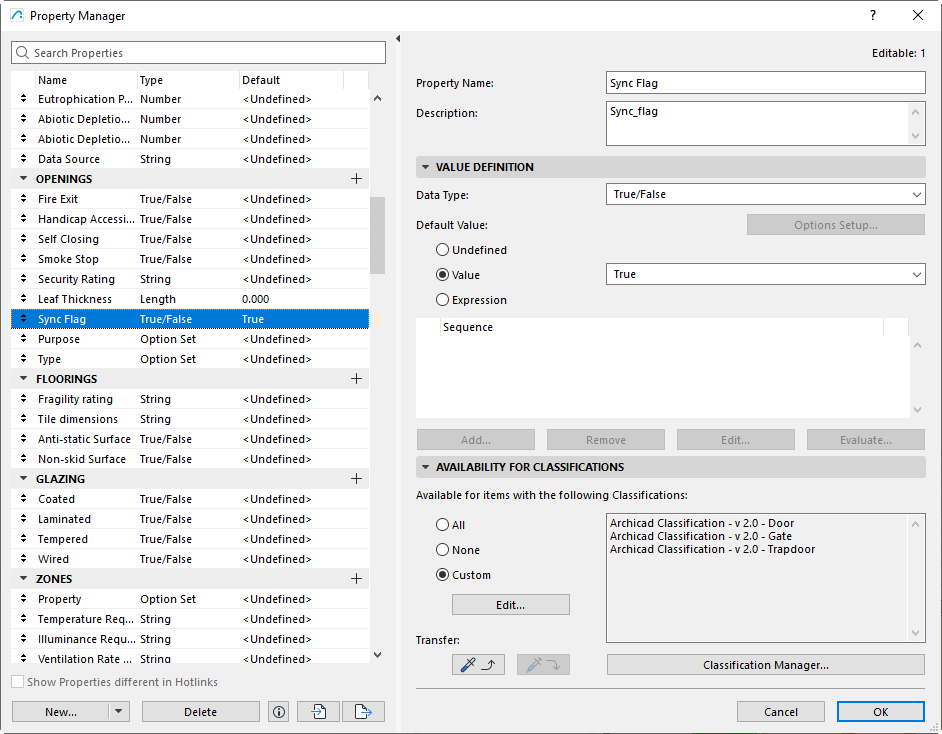Sort by the Name column header
Image resolution: width=942 pixels, height=734 pixels.
pos(86,80)
